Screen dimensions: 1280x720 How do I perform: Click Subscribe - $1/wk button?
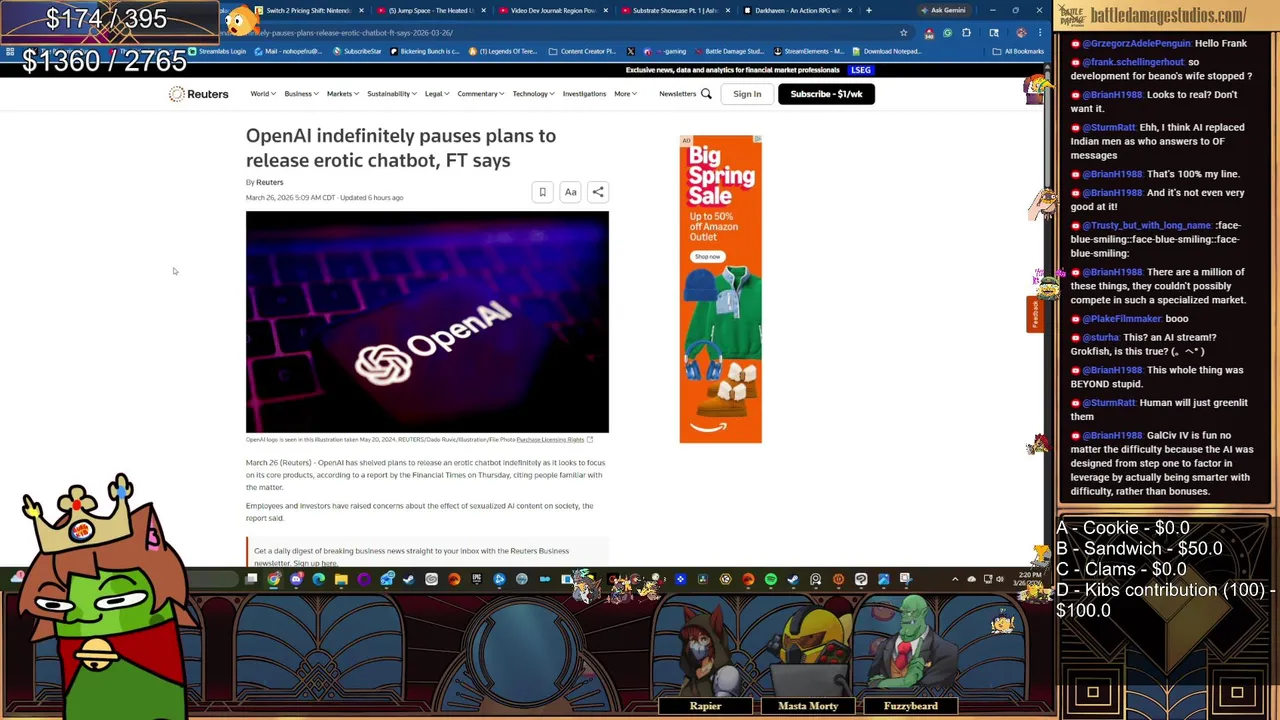(x=826, y=94)
